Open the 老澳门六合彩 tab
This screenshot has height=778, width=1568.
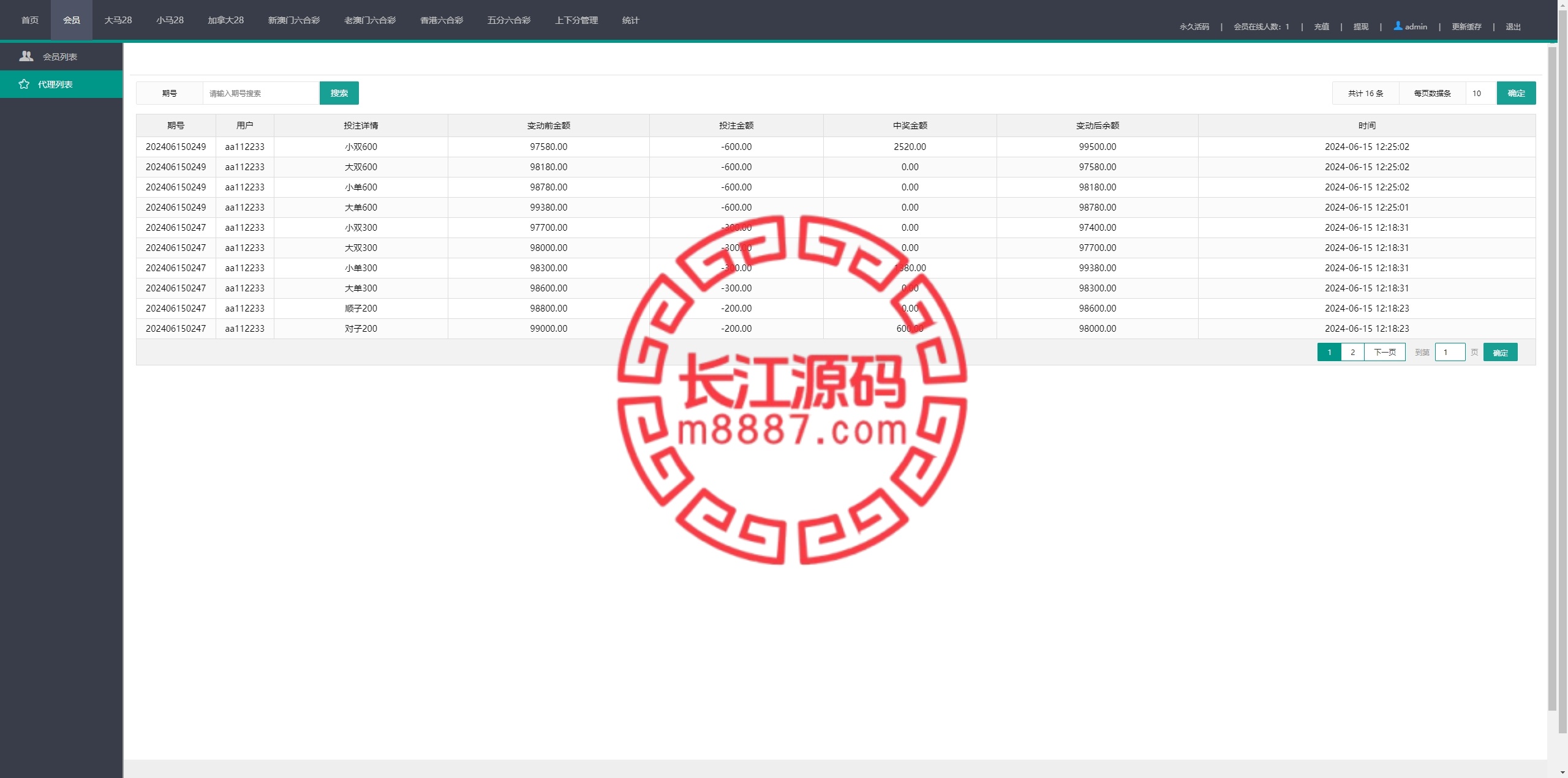(370, 20)
